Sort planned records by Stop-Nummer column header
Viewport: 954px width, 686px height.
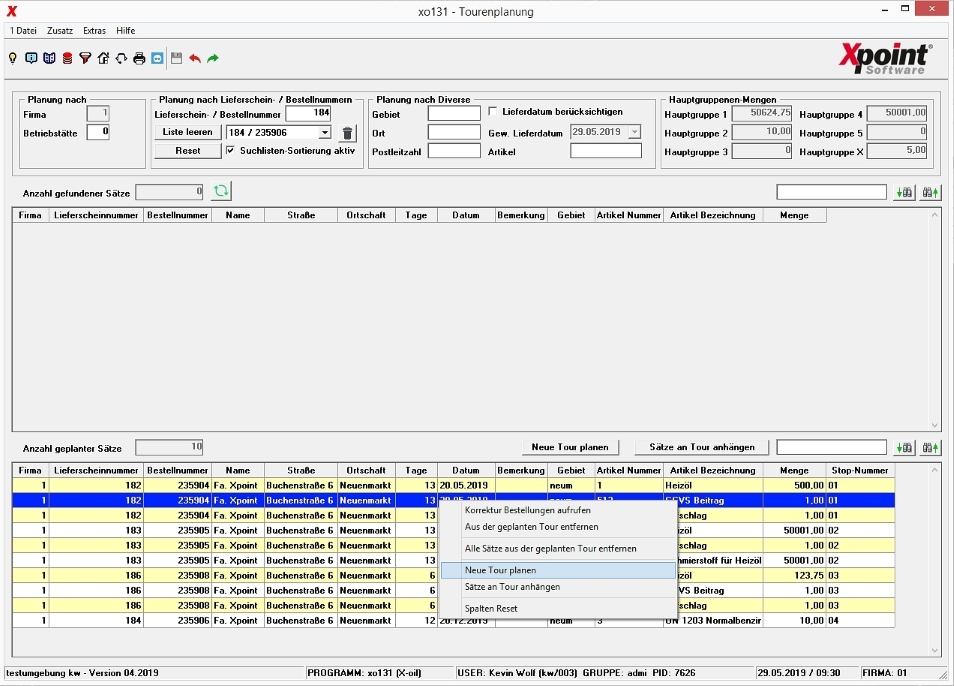point(860,471)
